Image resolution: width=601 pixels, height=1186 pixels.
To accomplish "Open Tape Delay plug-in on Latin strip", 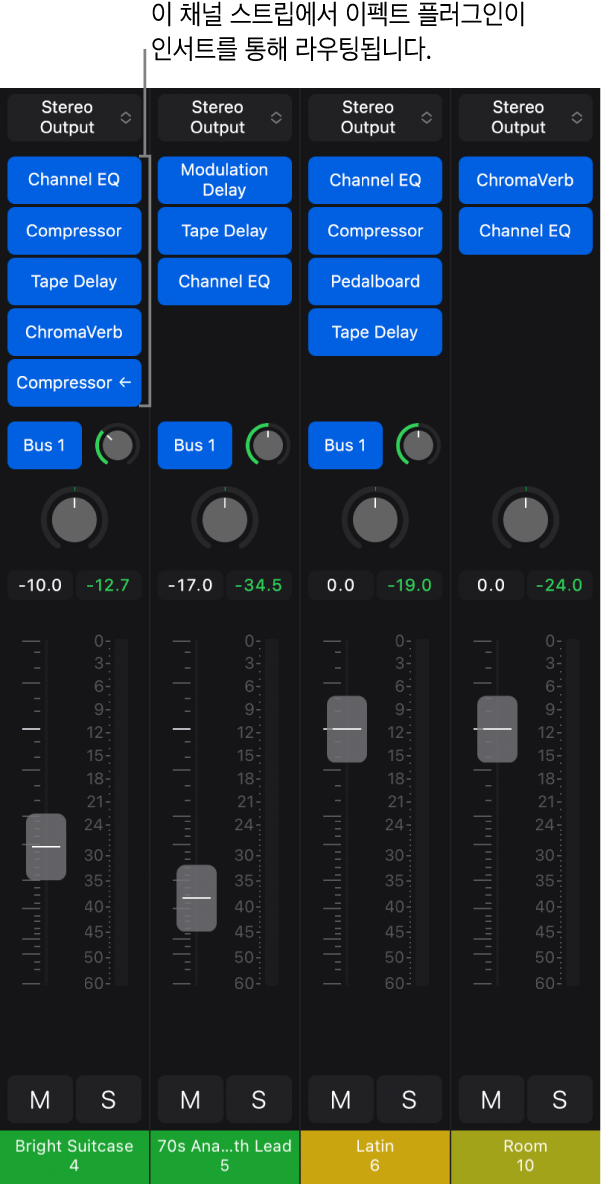I will coord(375,332).
